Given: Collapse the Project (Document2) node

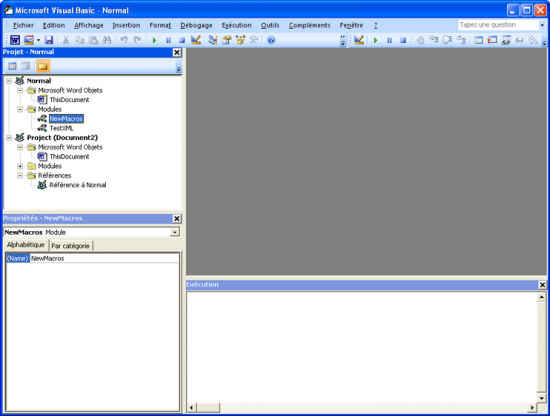Looking at the screenshot, I should [x=9, y=137].
